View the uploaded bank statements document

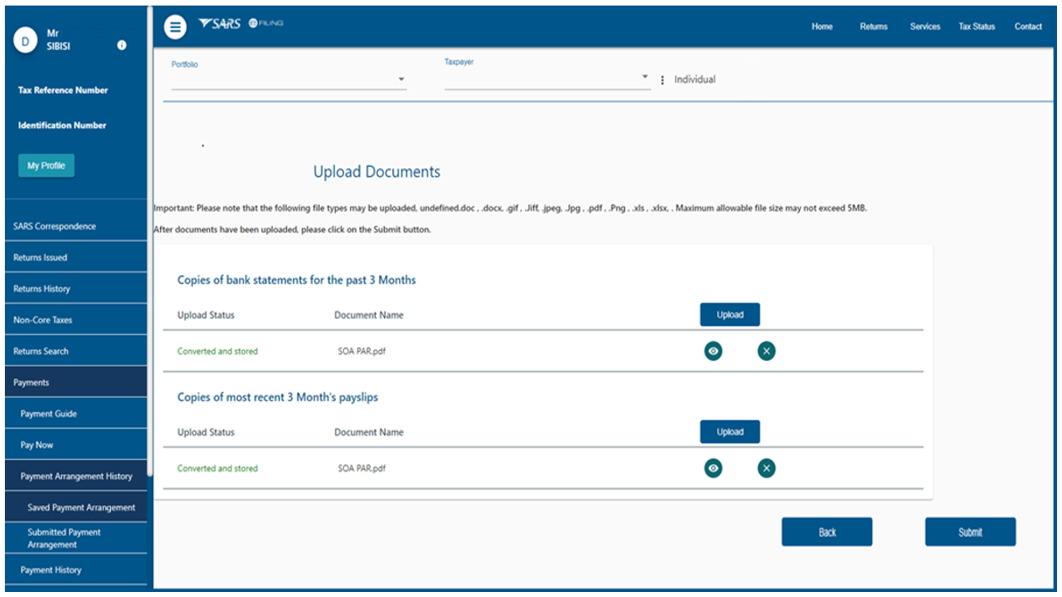[713, 351]
